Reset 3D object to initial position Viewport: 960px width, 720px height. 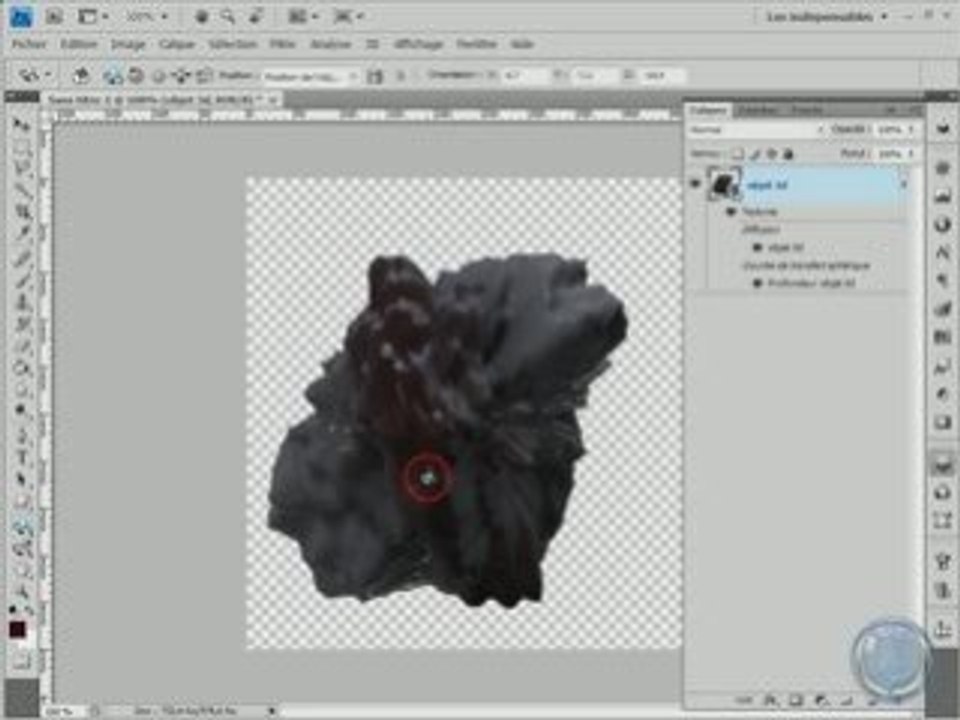coord(81,76)
